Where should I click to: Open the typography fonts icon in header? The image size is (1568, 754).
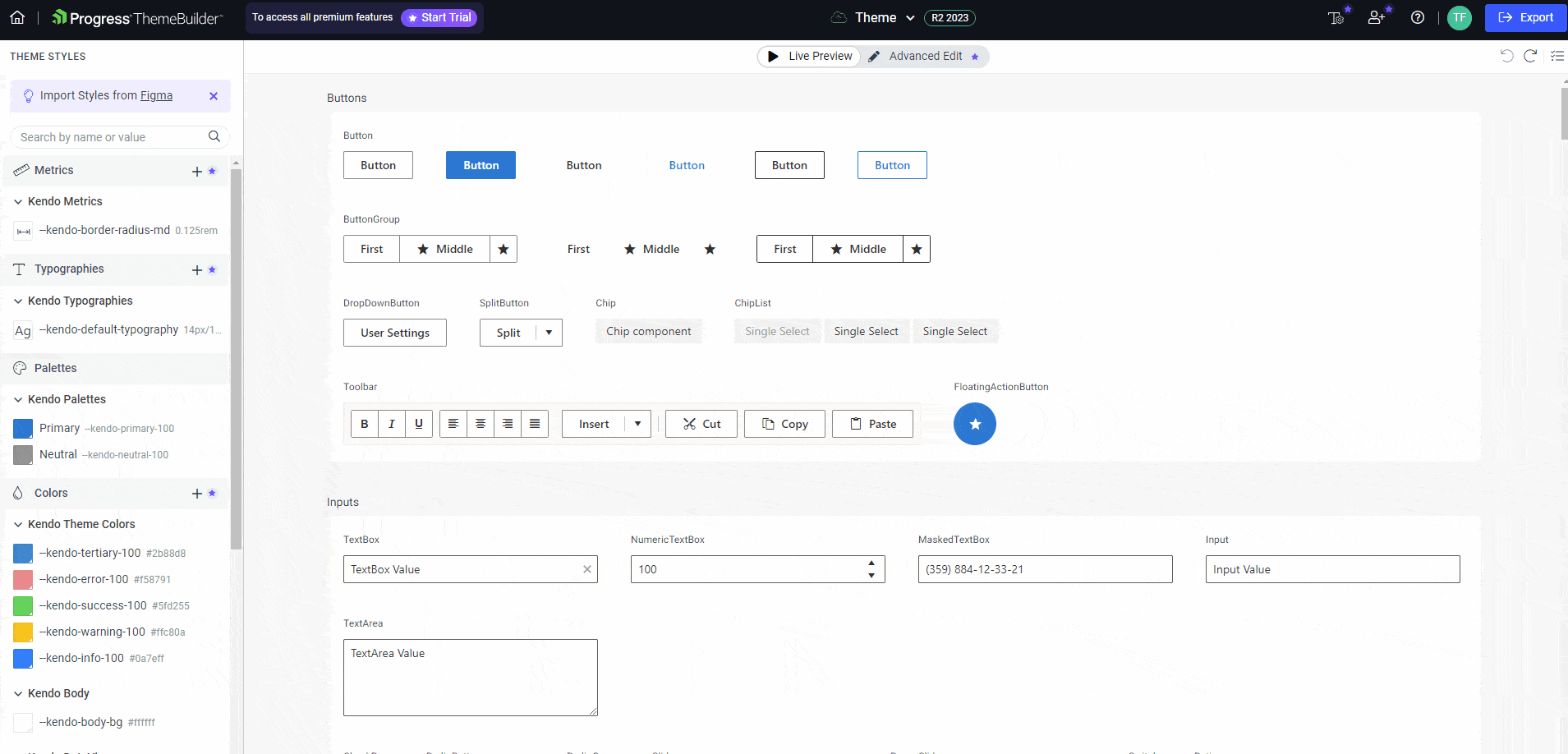pos(1336,17)
